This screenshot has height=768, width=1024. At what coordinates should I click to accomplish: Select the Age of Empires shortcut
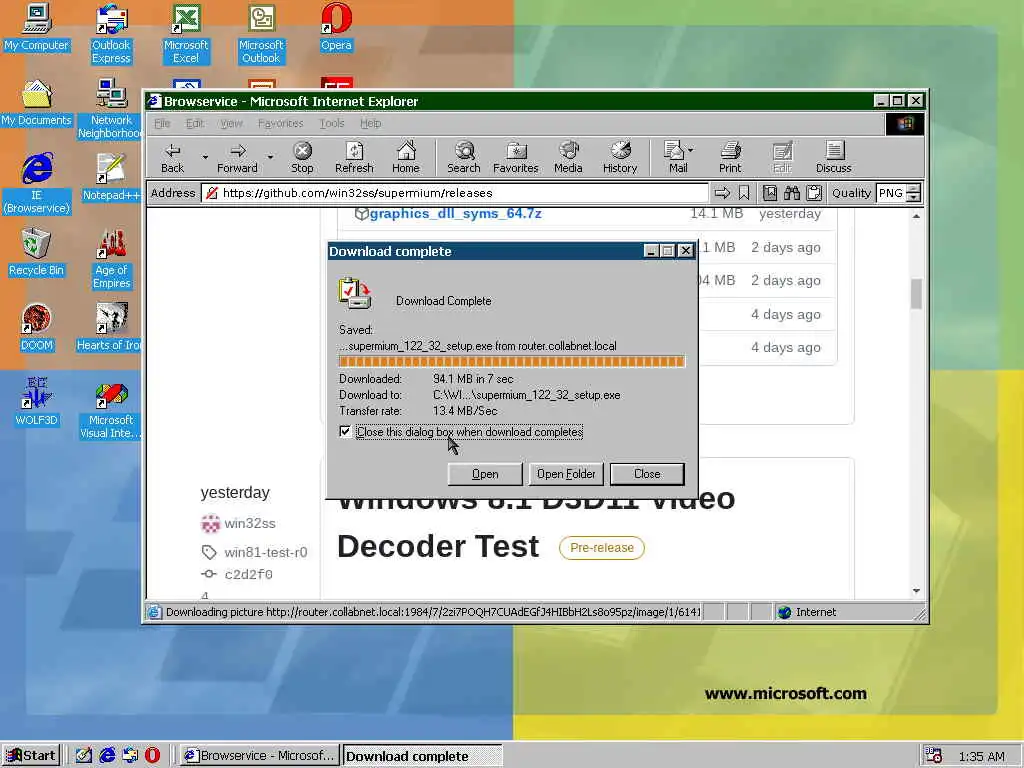pos(111,259)
